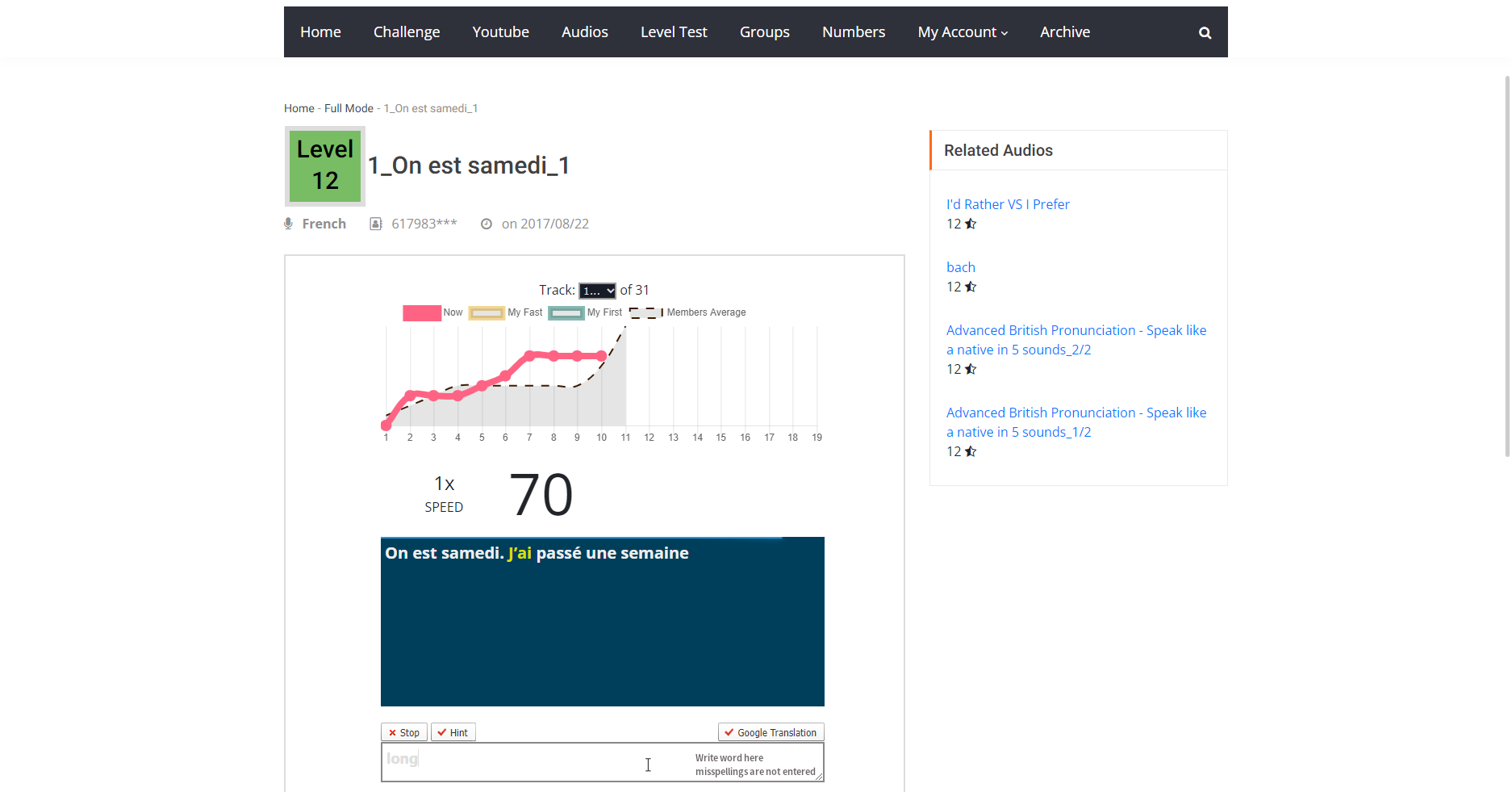This screenshot has width=1512, height=792.
Task: Click the red X icon on the Stop button
Action: pos(391,732)
